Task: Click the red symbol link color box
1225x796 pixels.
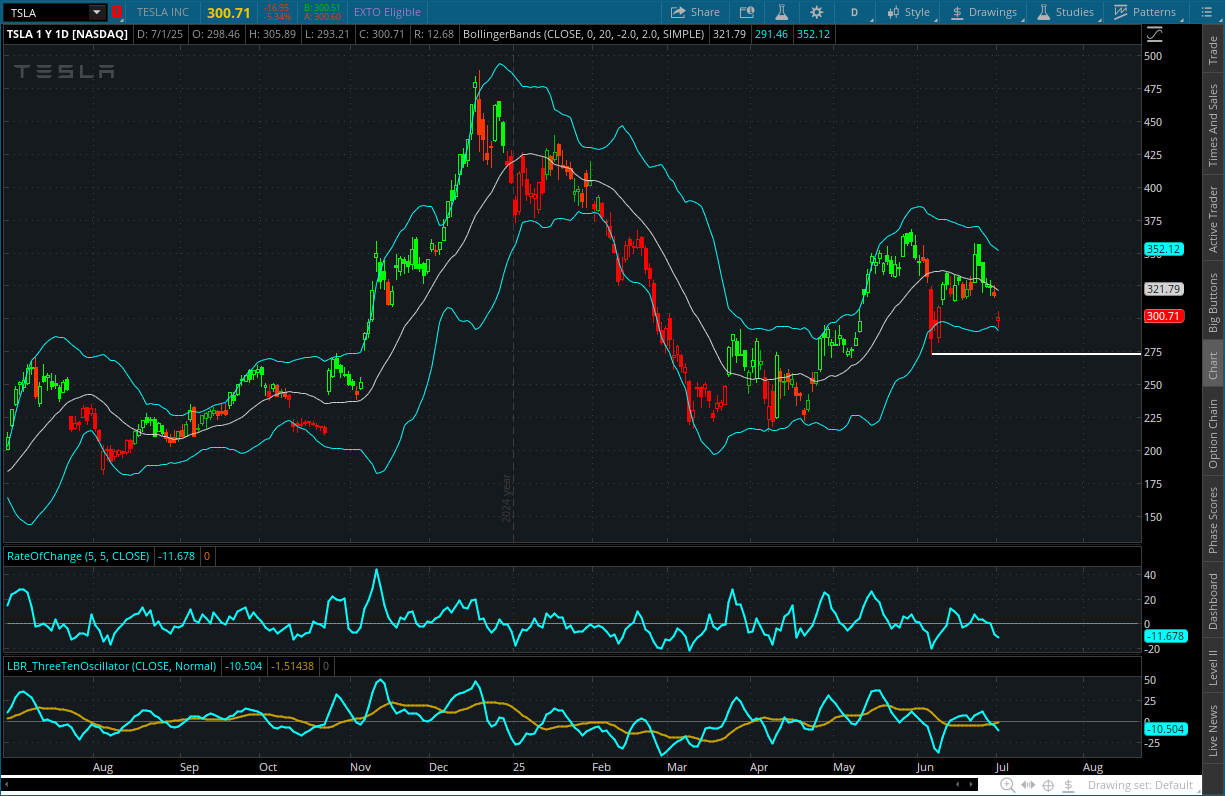Action: click(117, 12)
